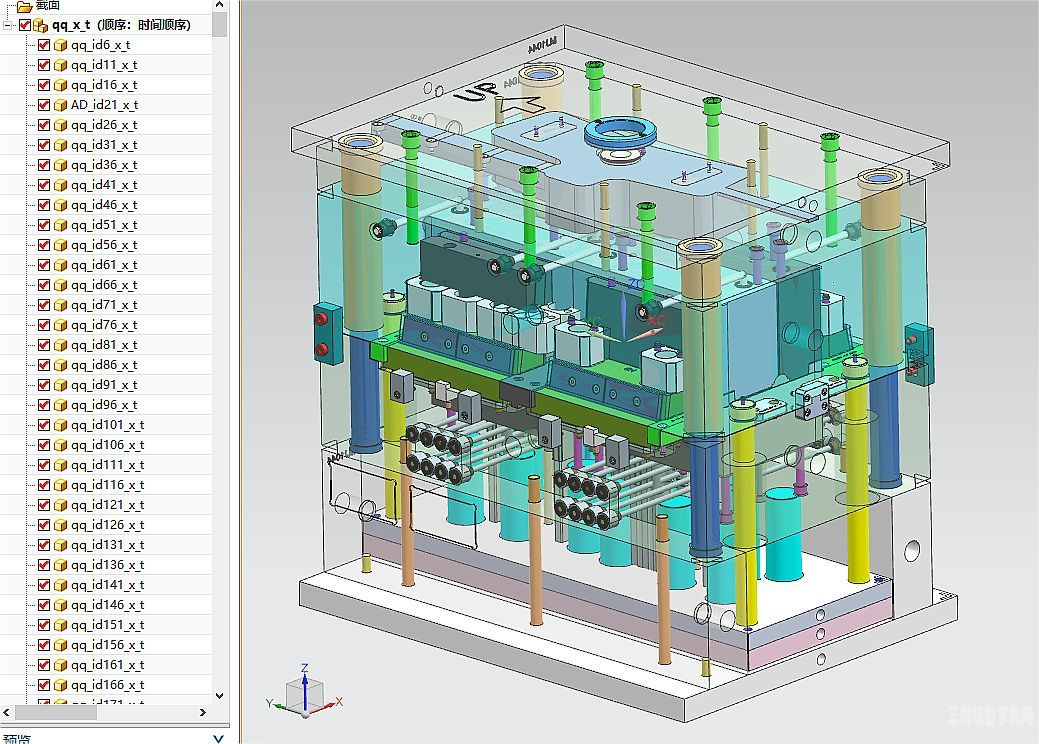This screenshot has width=1039, height=744.
Task: Click the horizontal scroll right arrow
Action: click(x=203, y=713)
